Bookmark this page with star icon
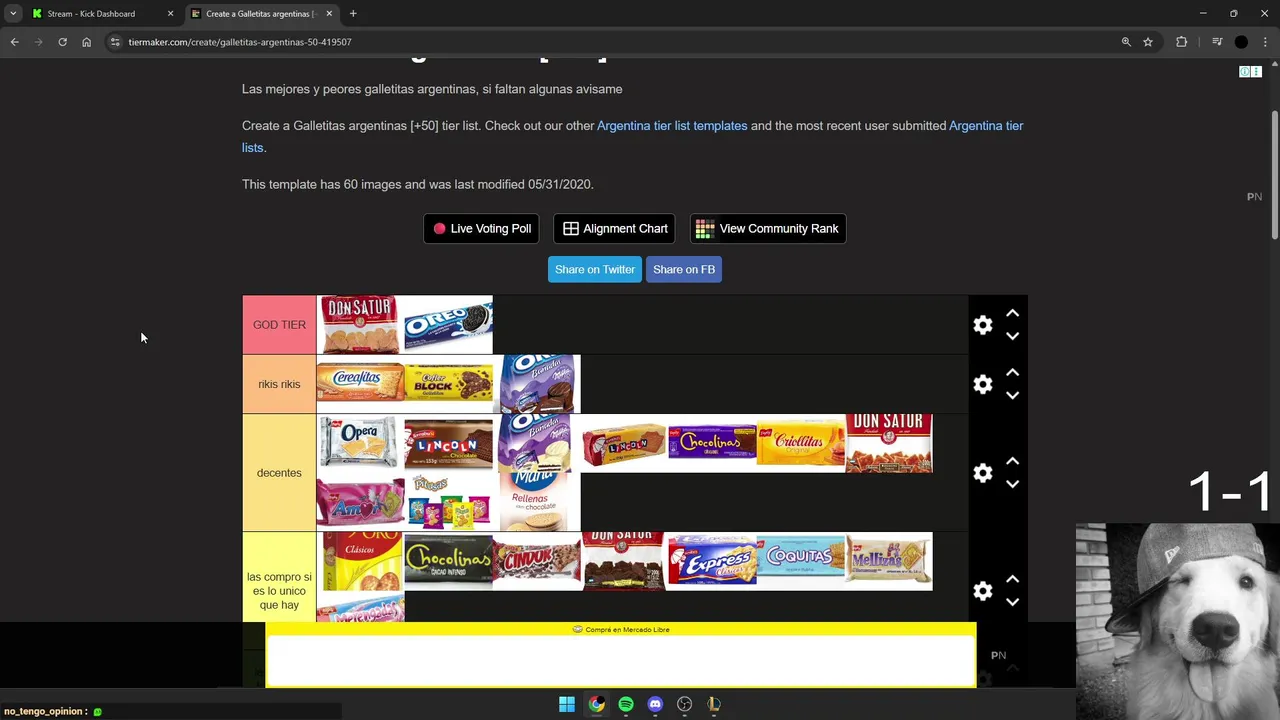Screen dimensions: 1280x720 (1148, 42)
